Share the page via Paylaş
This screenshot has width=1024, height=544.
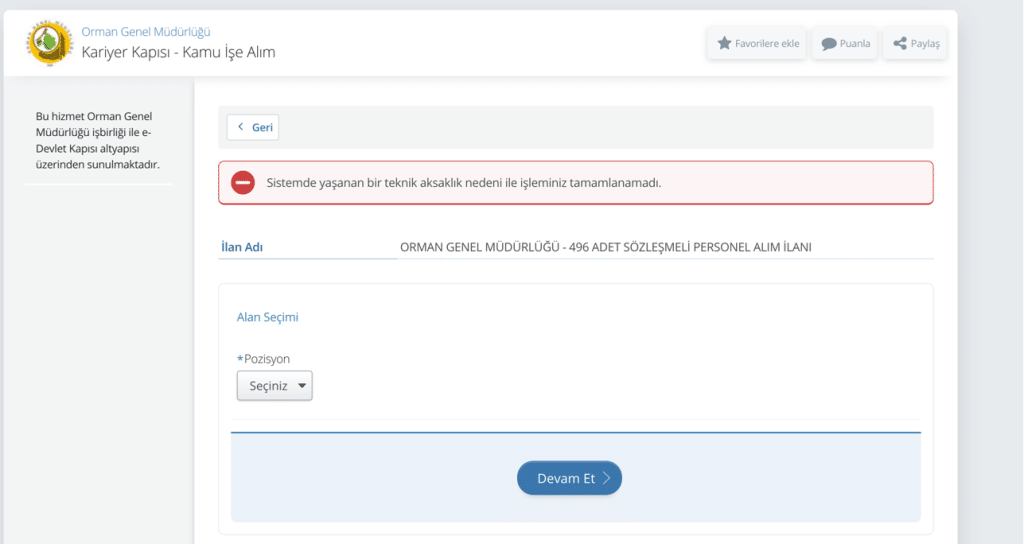(924, 44)
